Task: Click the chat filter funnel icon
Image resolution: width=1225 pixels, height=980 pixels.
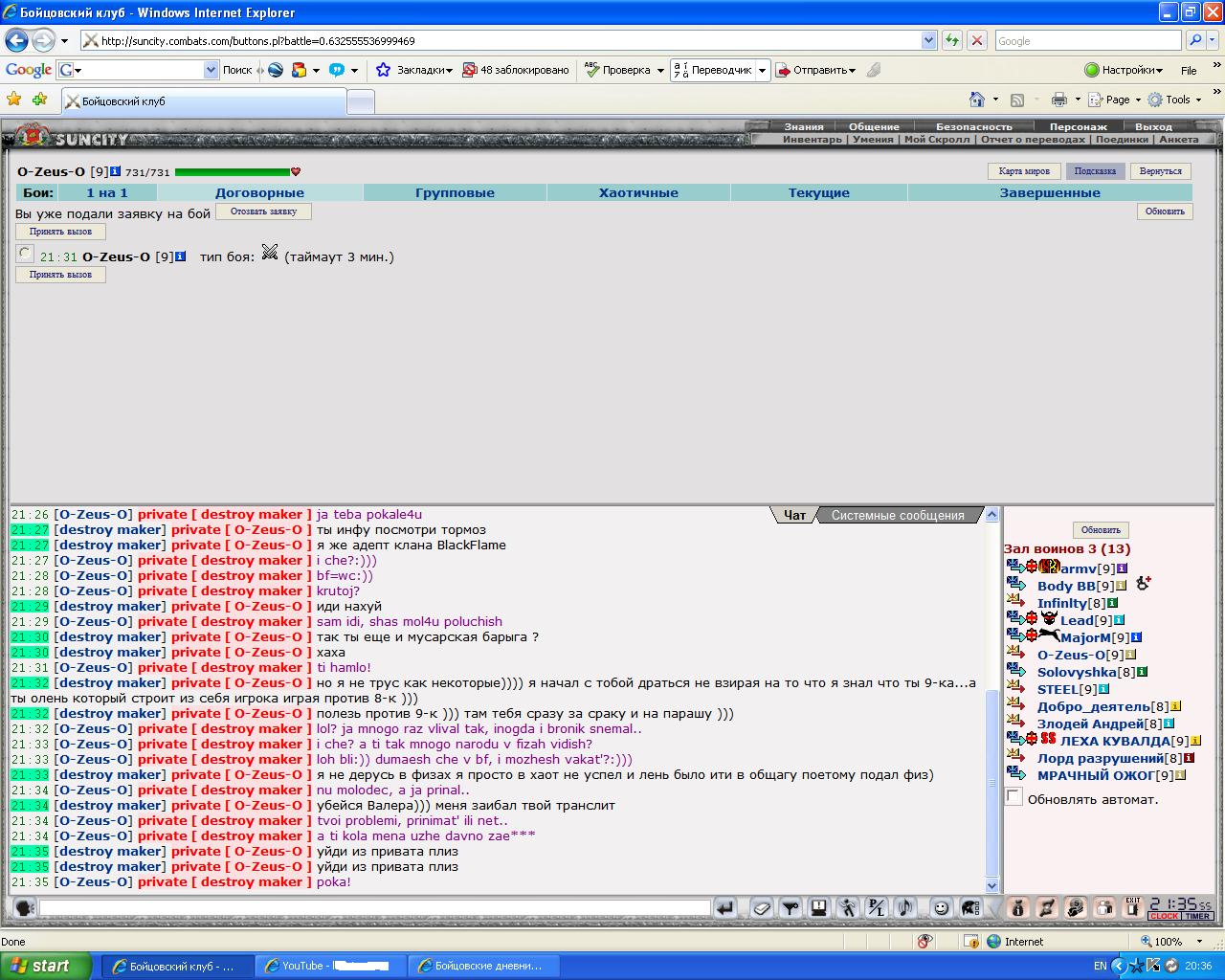Action: point(791,907)
